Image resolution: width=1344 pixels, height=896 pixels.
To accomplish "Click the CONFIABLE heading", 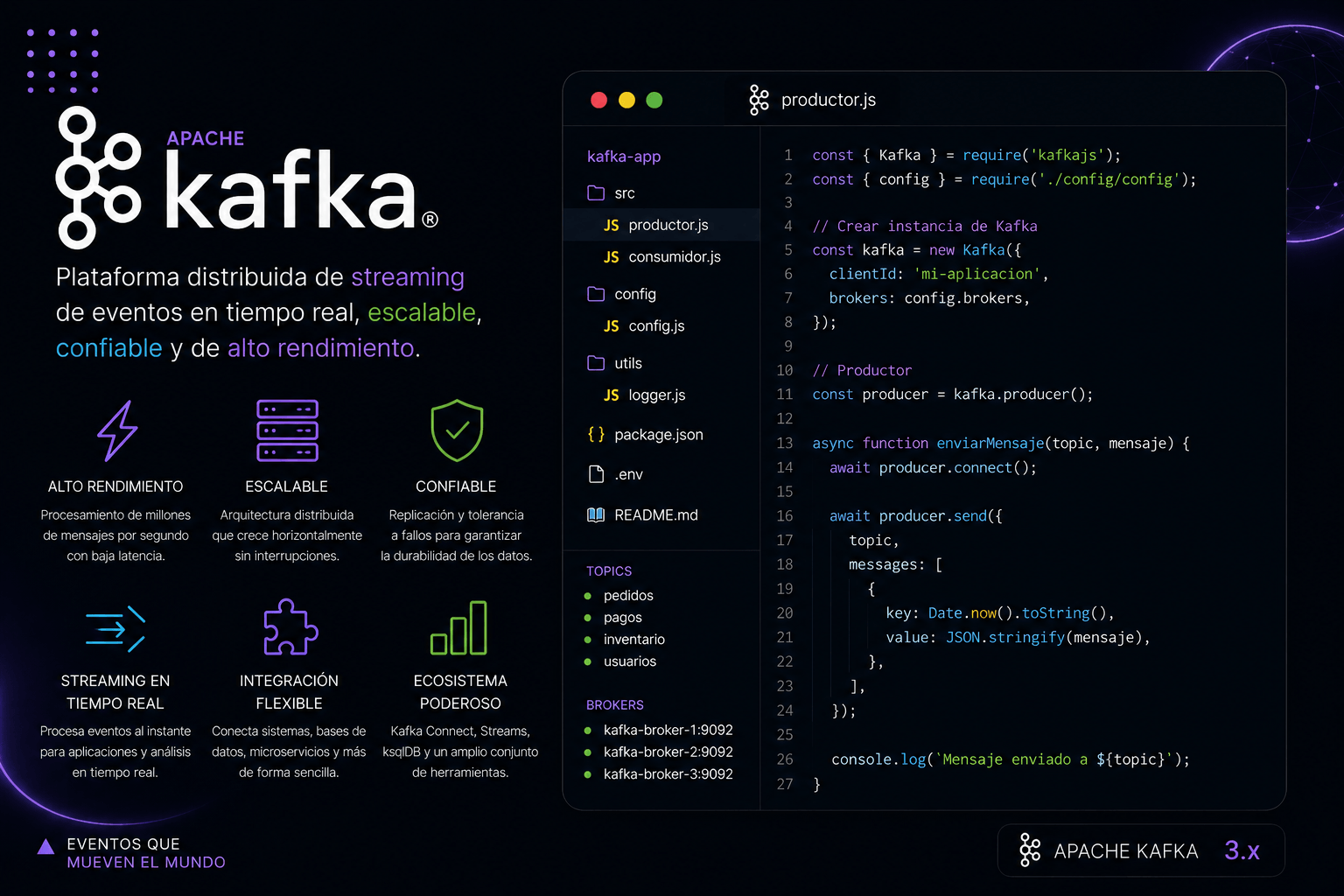I will (456, 486).
